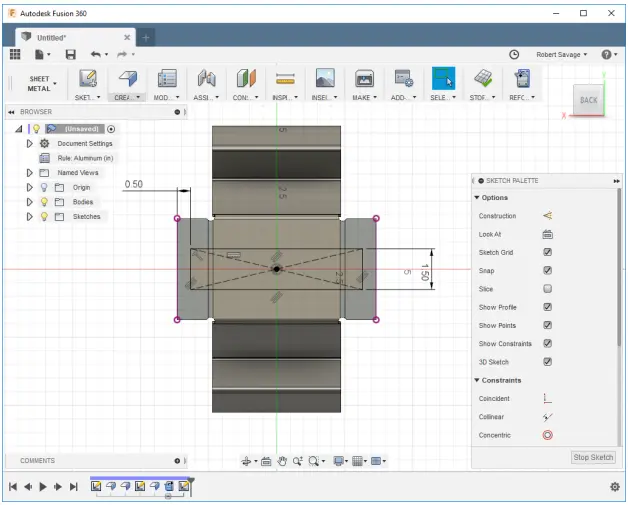Viewport: 628px width, 505px height.
Task: Click the Sketch tool icon
Action: point(88,78)
